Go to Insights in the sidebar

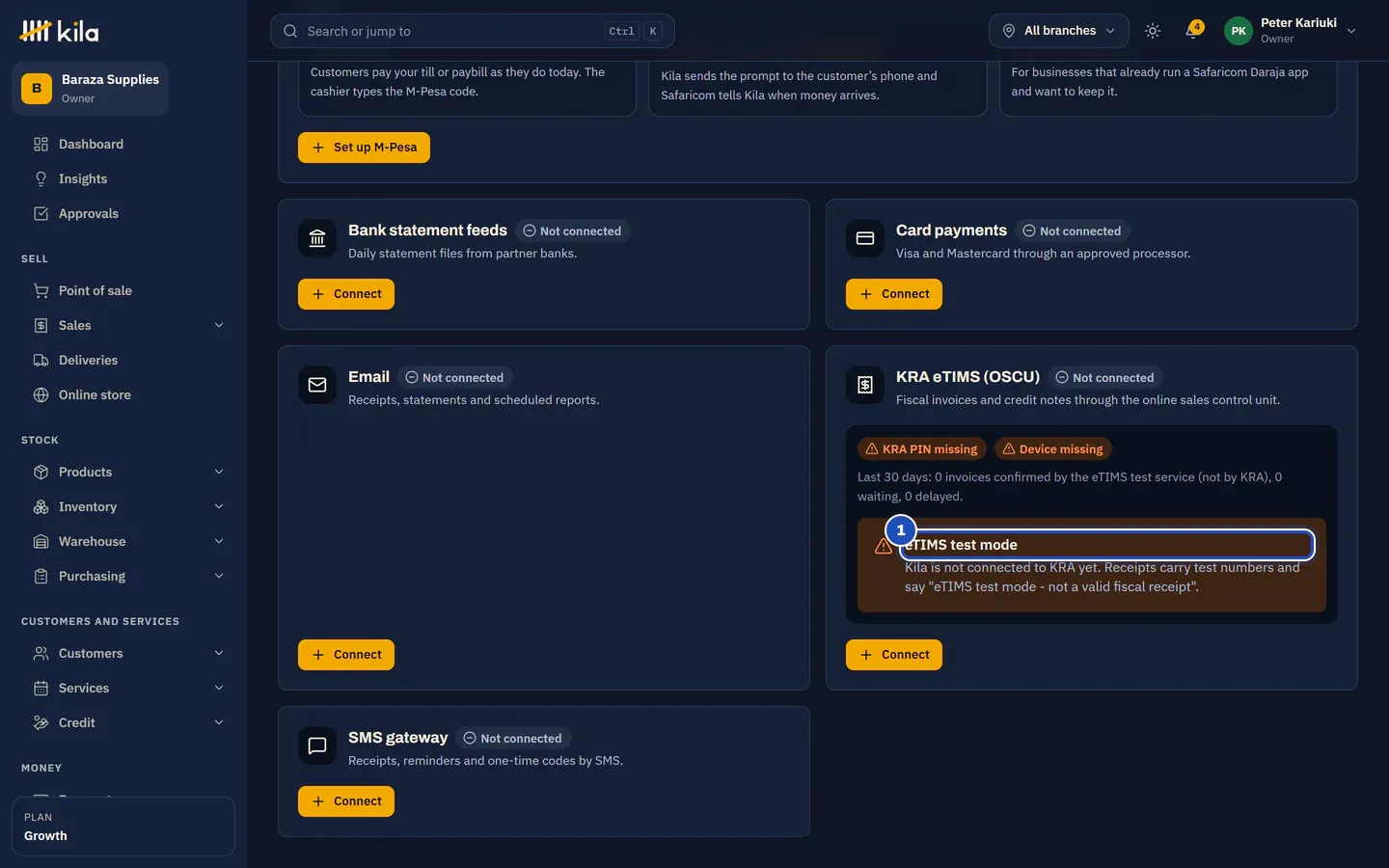[x=123, y=179]
